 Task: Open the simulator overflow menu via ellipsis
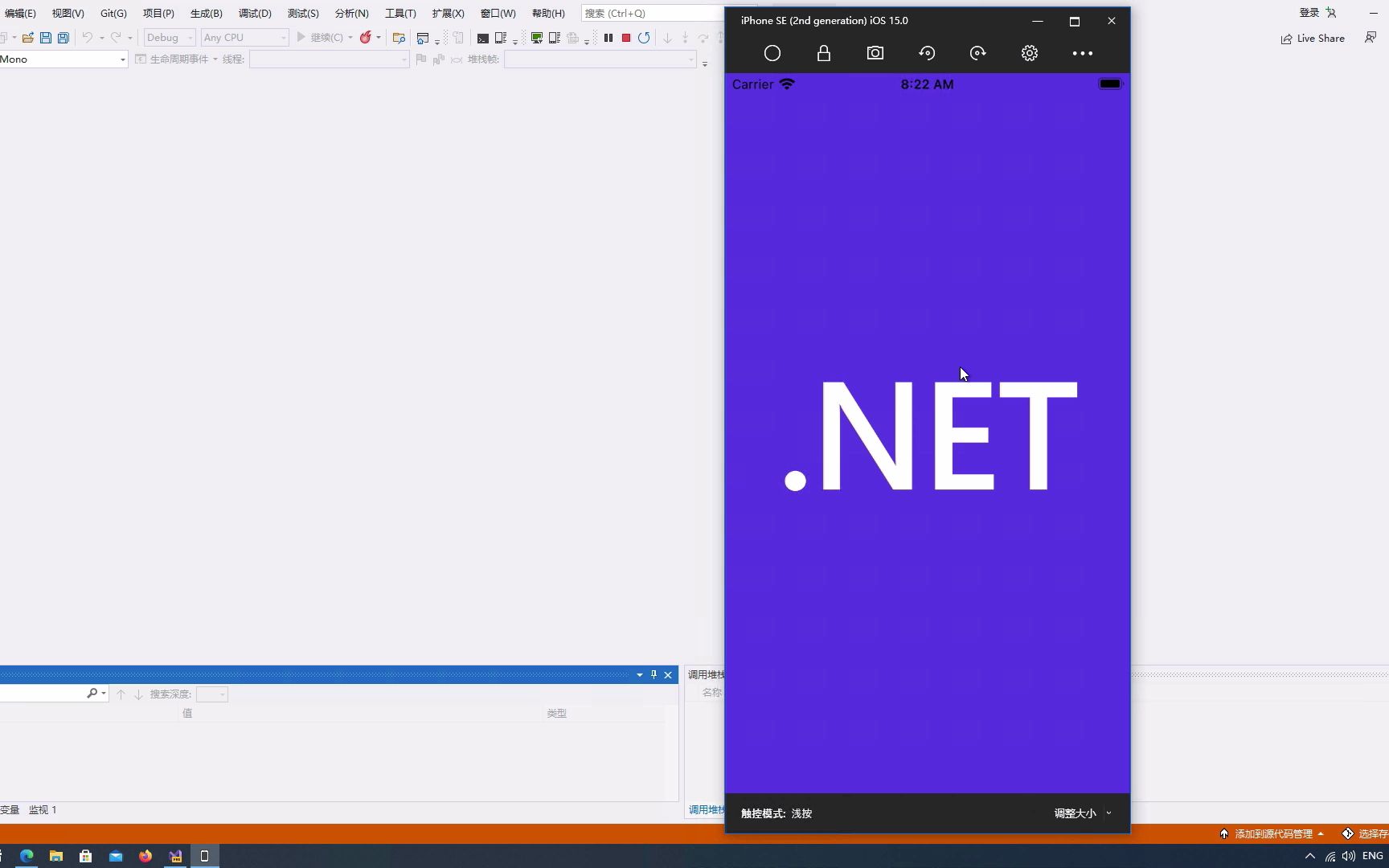coord(1082,53)
